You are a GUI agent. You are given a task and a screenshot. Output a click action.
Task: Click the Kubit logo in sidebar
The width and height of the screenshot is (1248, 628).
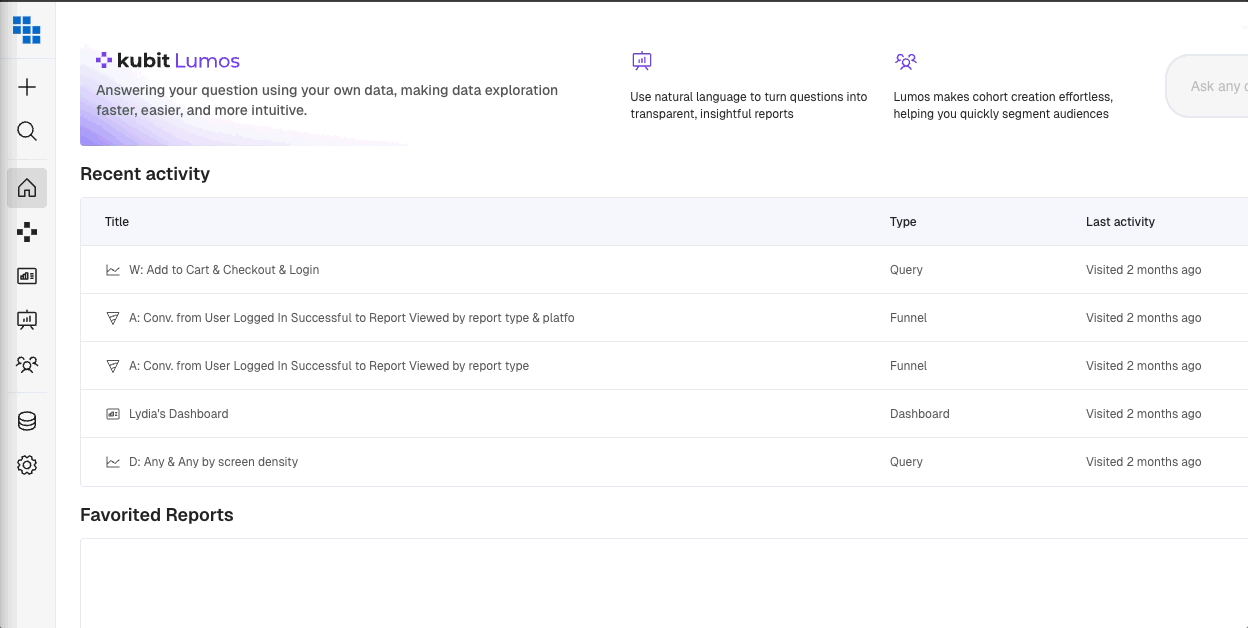click(x=27, y=30)
